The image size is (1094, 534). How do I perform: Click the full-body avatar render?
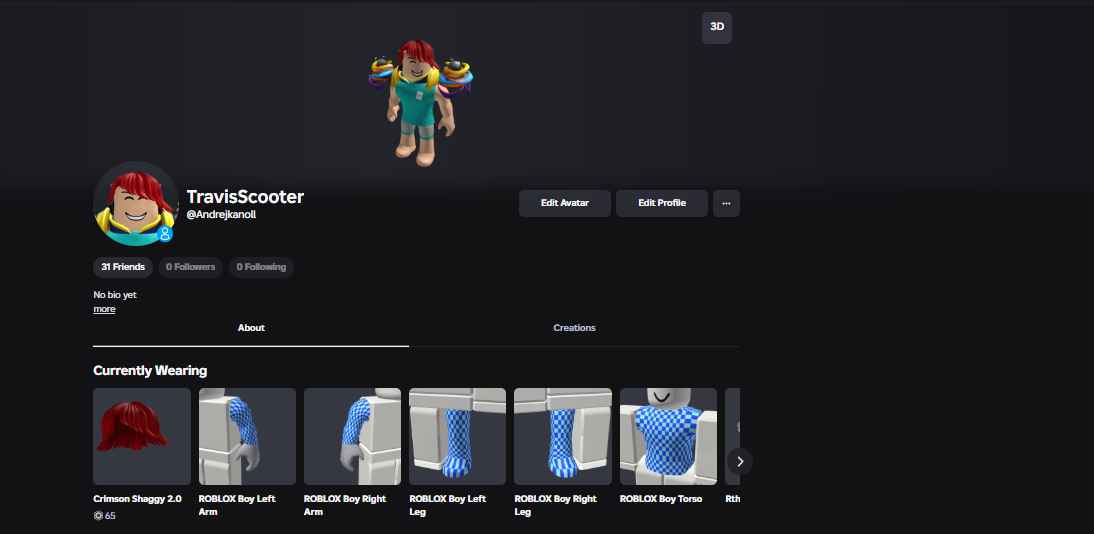pyautogui.click(x=421, y=103)
